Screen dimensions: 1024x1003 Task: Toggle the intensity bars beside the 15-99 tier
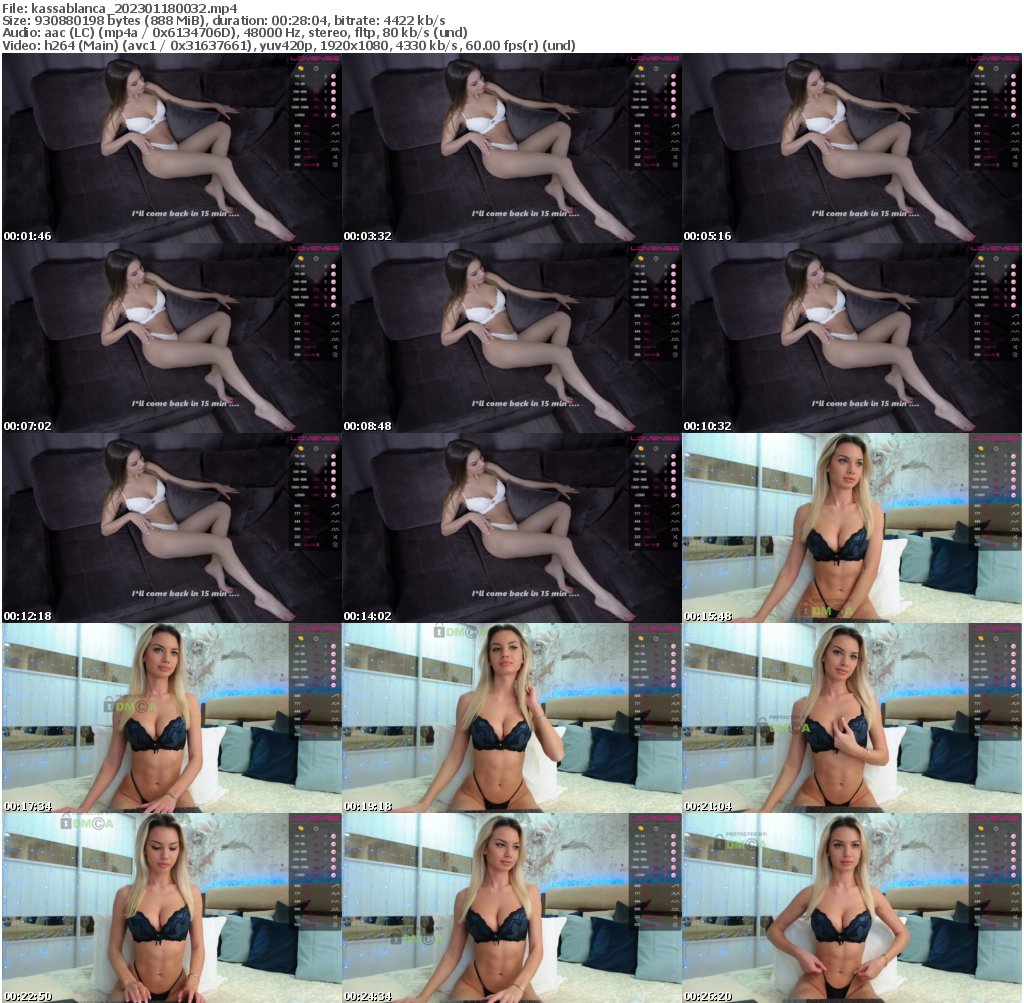click(325, 83)
